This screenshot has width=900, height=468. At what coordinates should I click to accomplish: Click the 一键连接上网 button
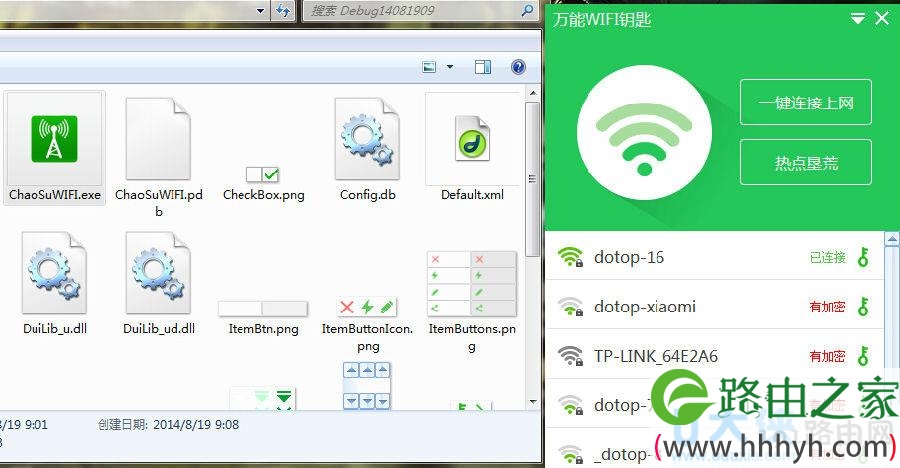(806, 102)
